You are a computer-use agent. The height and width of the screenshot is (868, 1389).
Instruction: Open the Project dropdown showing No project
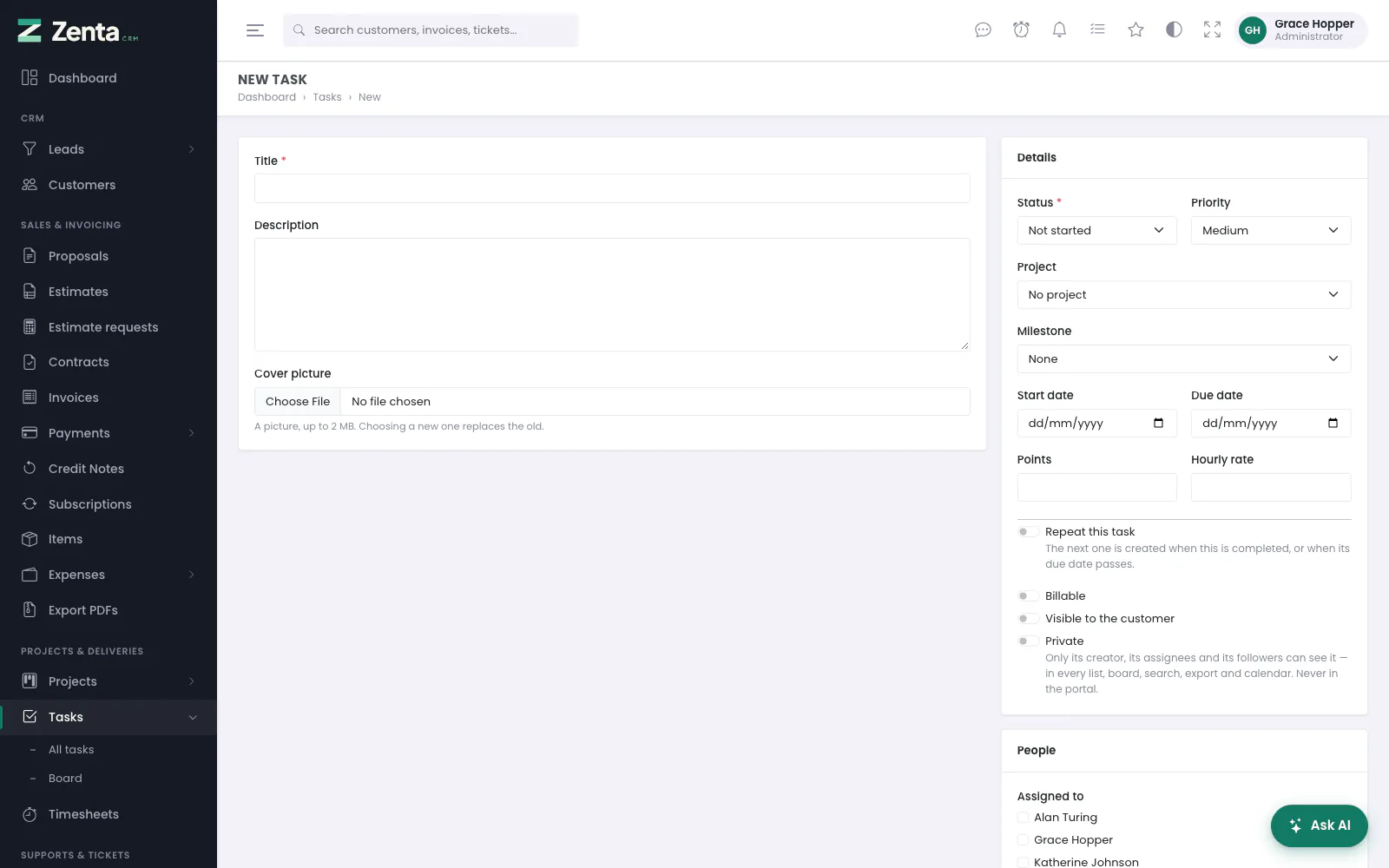[x=1184, y=295]
